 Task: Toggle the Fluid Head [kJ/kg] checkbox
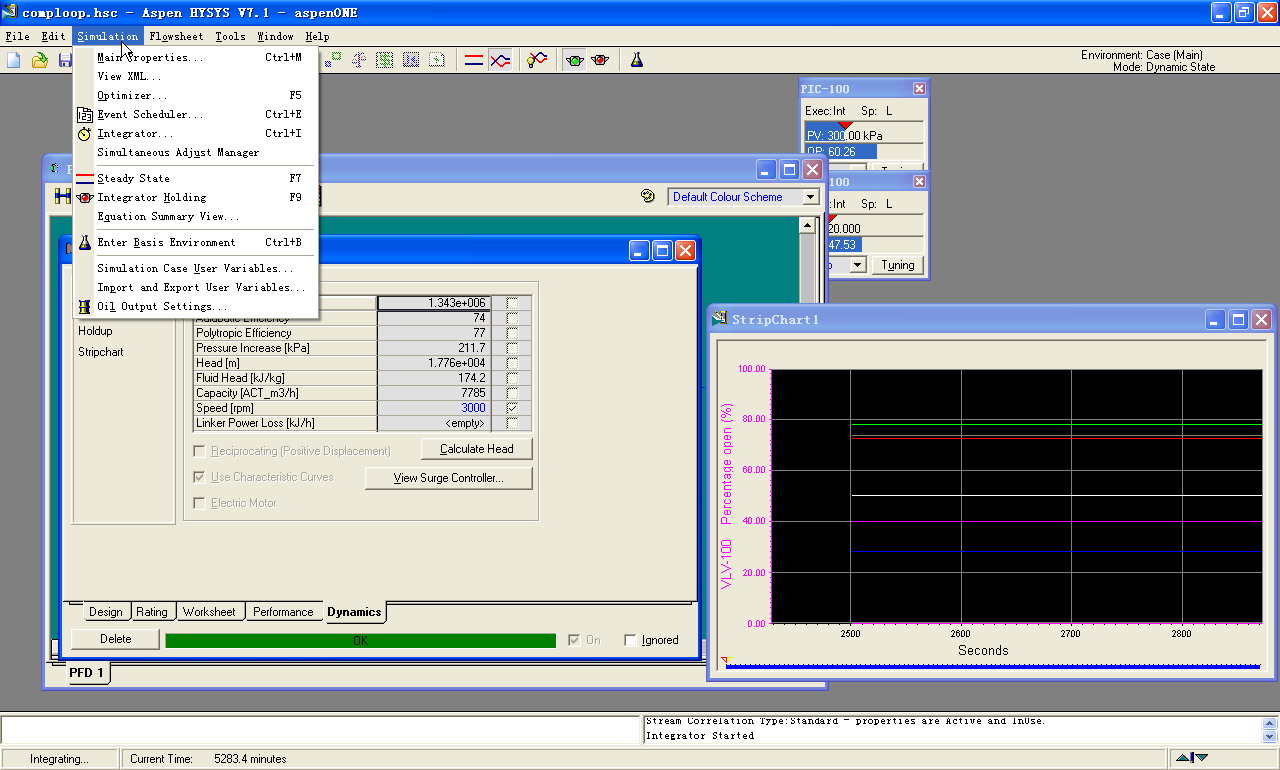click(x=512, y=378)
